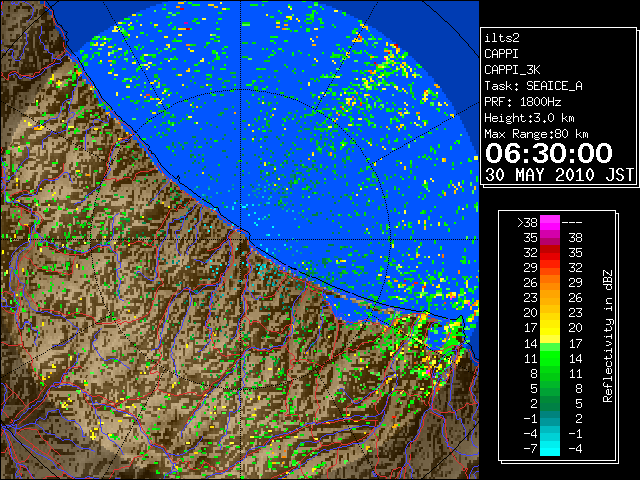Pick the dark green 2–5 dBZ swatch
The width and height of the screenshot is (640, 480).
(550, 403)
